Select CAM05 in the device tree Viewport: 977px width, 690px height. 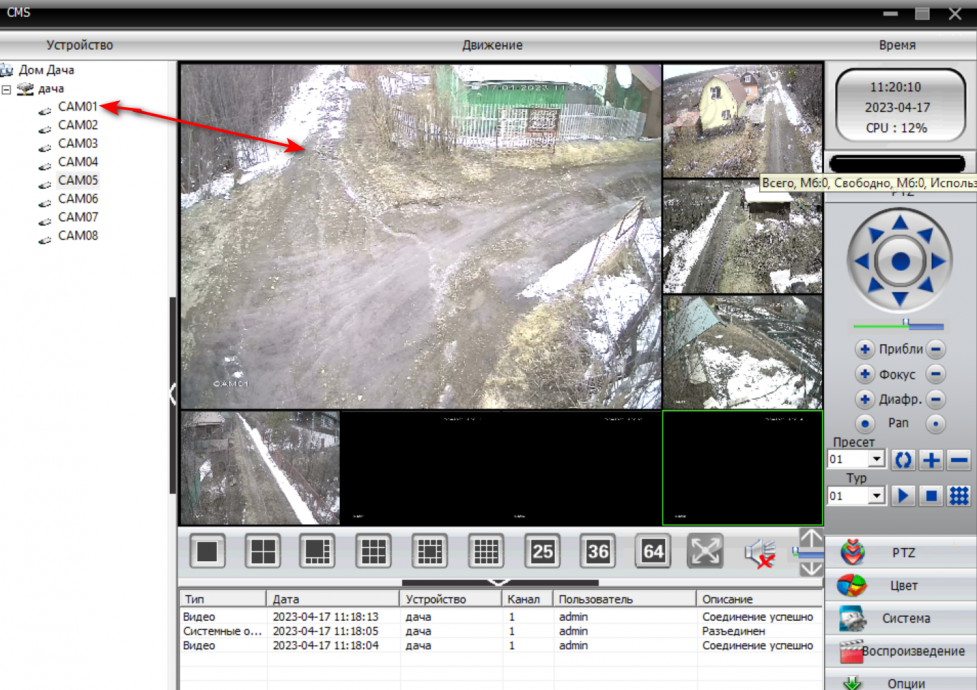[x=77, y=180]
